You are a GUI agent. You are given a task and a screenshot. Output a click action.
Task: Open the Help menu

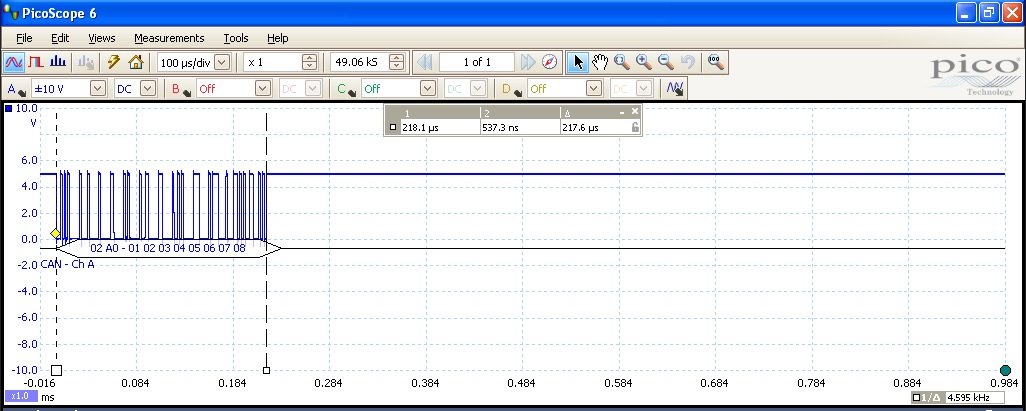tap(277, 38)
